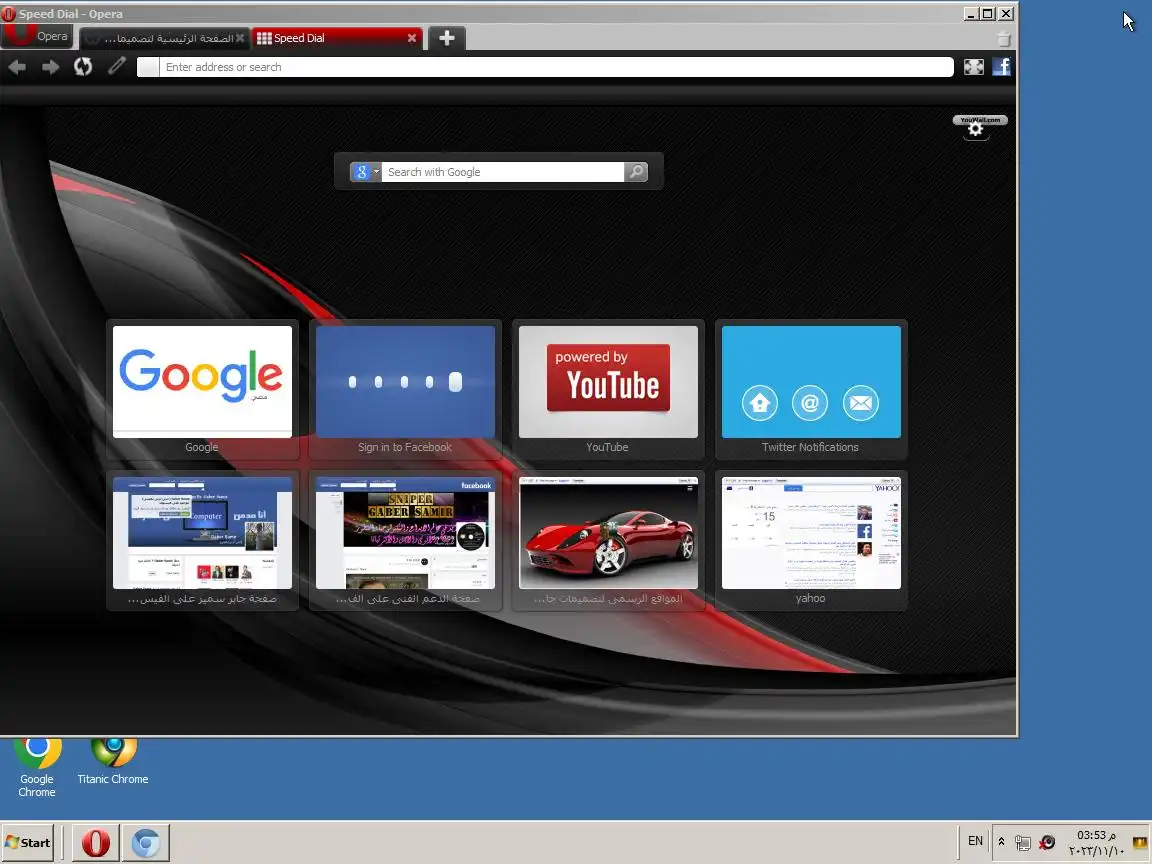
Task: Open Sign in to Facebook speed dial
Action: tap(405, 382)
